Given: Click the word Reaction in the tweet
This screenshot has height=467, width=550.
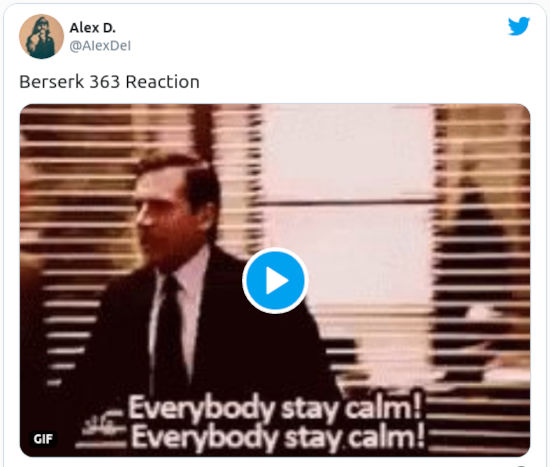Looking at the screenshot, I should click(163, 82).
